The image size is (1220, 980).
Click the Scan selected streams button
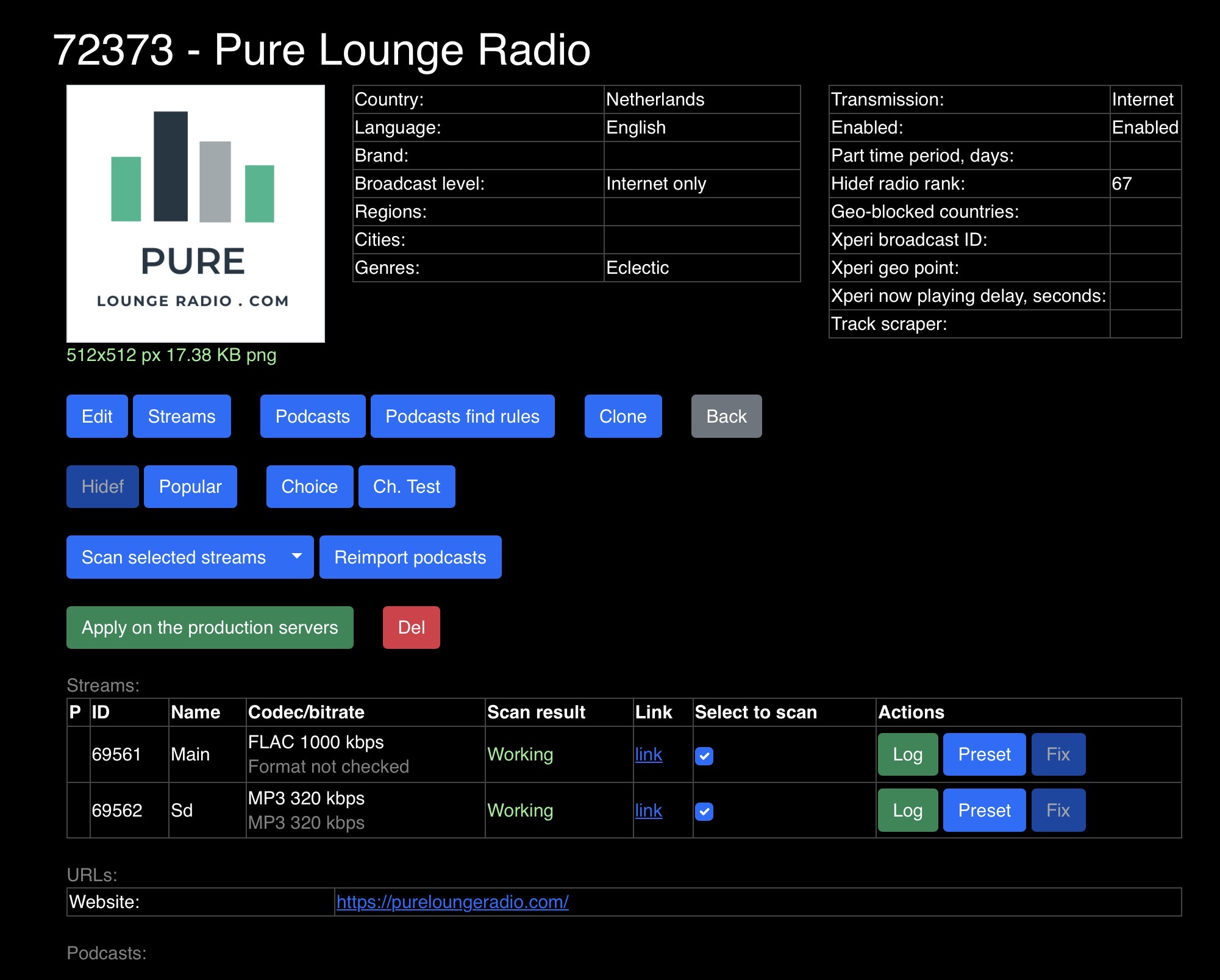[x=174, y=557]
